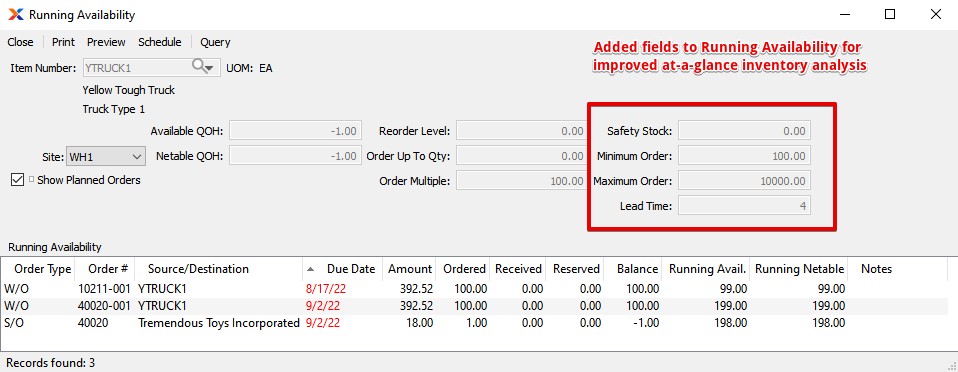Run Query from the toolbar
Screen dimensions: 958x372
tap(215, 42)
